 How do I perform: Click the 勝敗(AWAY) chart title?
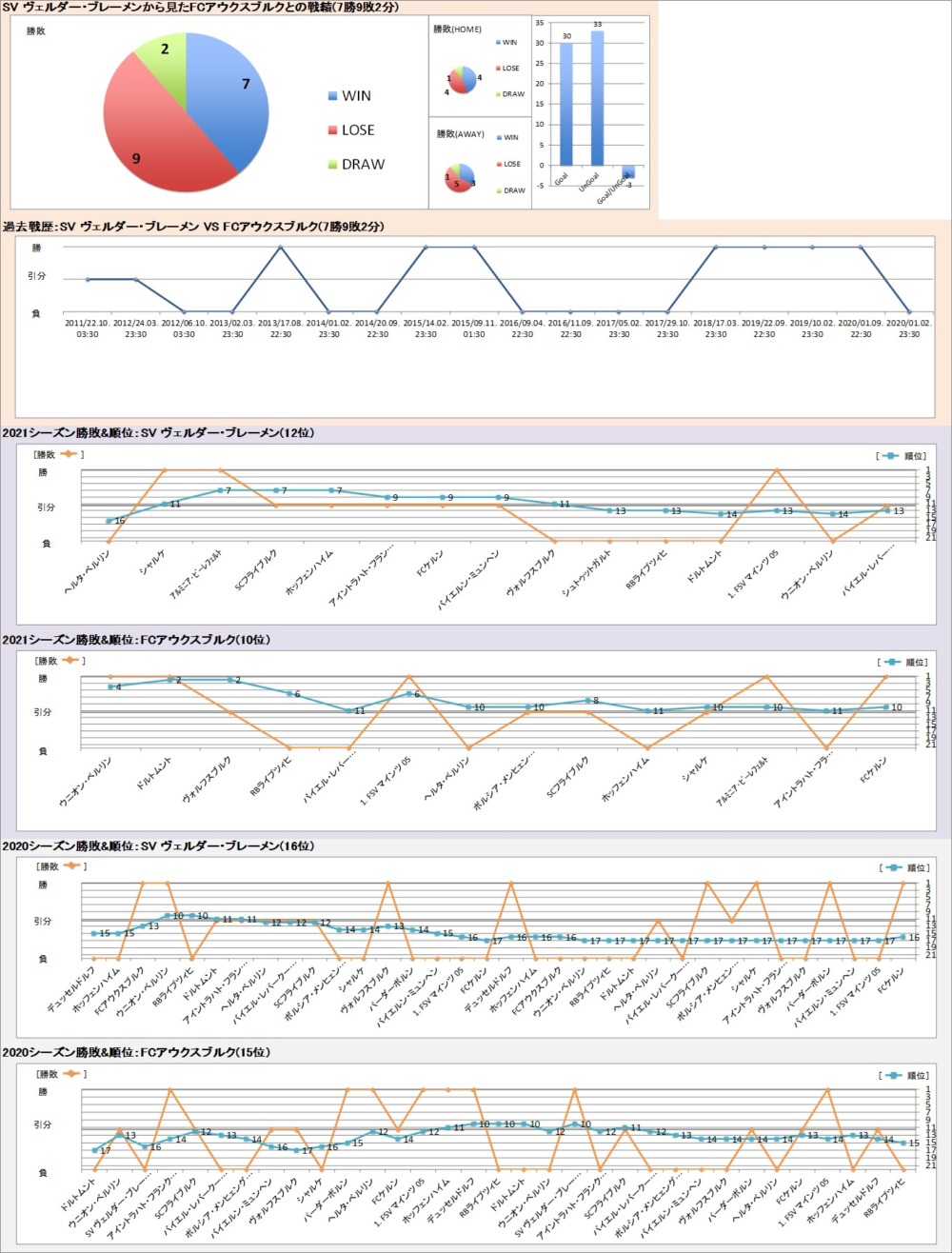459,134
